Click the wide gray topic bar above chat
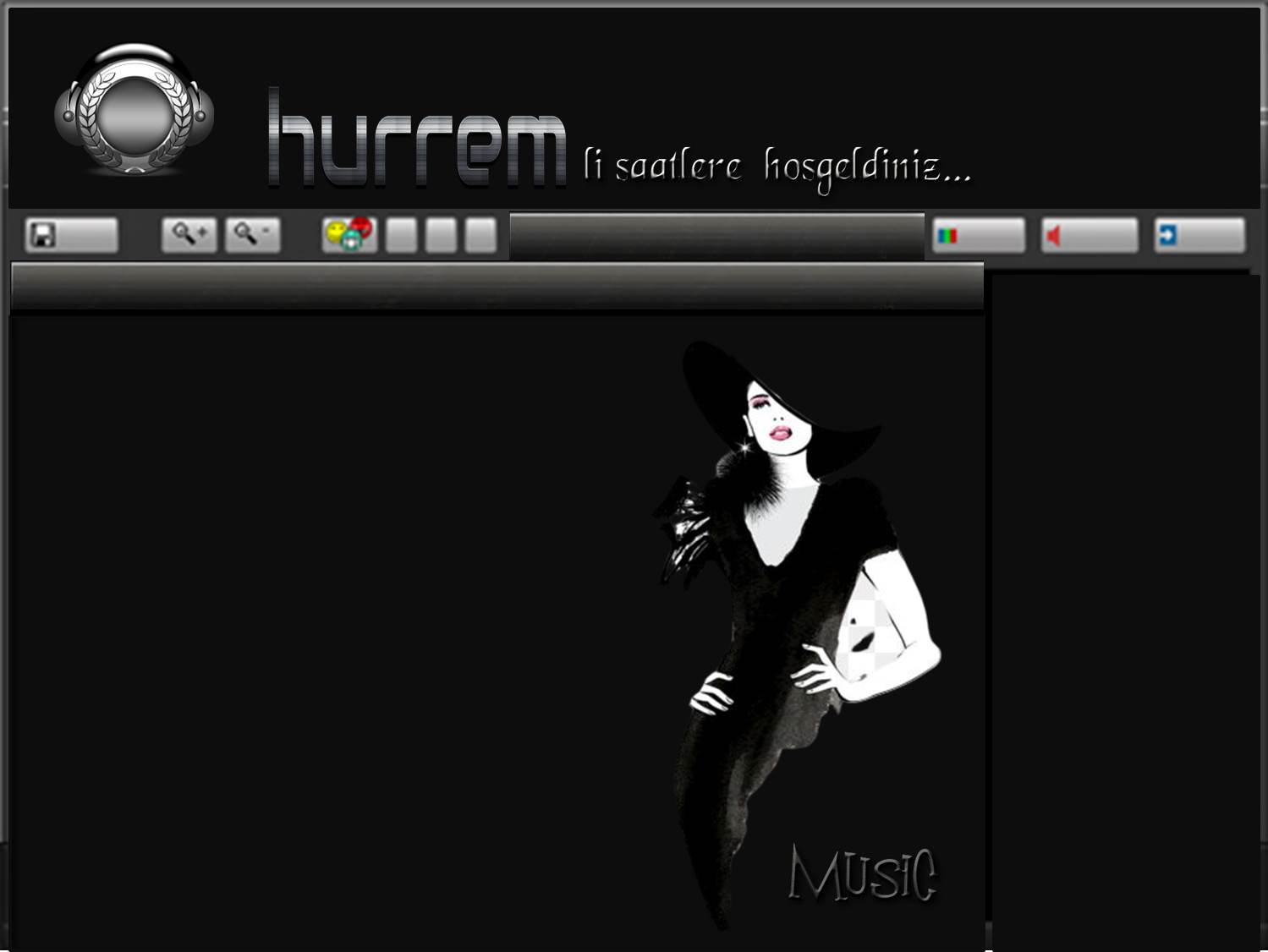Image resolution: width=1268 pixels, height=952 pixels. [497, 287]
